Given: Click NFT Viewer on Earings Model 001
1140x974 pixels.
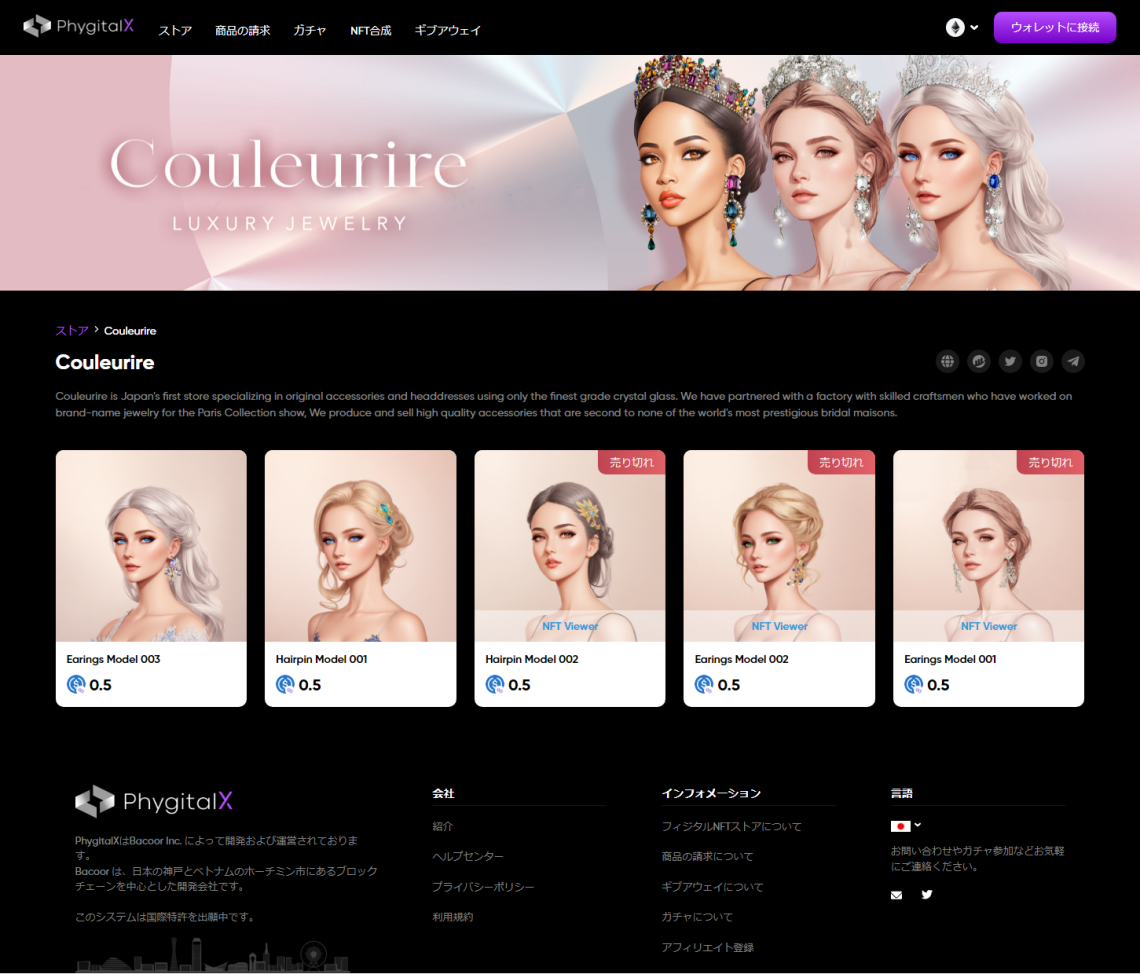Looking at the screenshot, I should [989, 626].
